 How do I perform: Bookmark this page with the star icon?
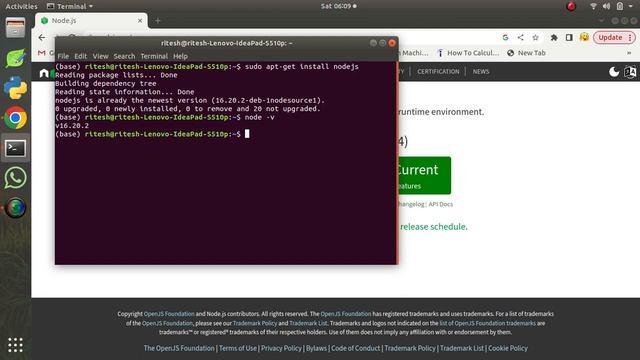coord(536,38)
